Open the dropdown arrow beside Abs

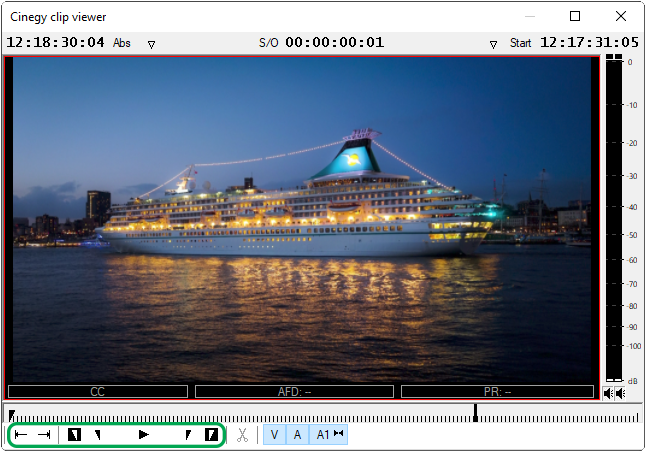pos(151,44)
